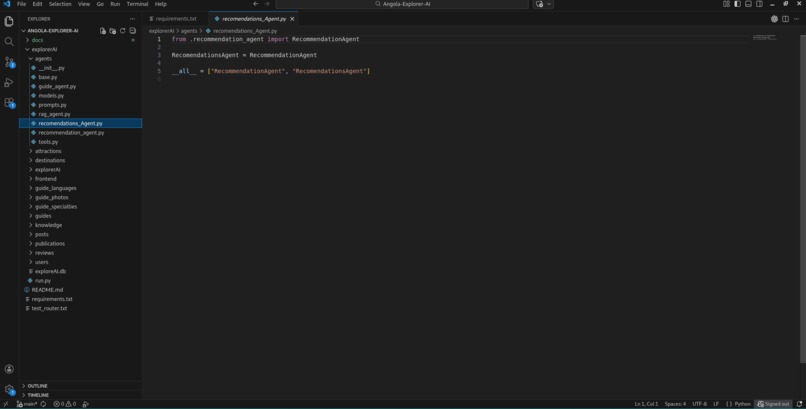Open the Search view in activity bar
The height and width of the screenshot is (409, 806).
point(9,42)
